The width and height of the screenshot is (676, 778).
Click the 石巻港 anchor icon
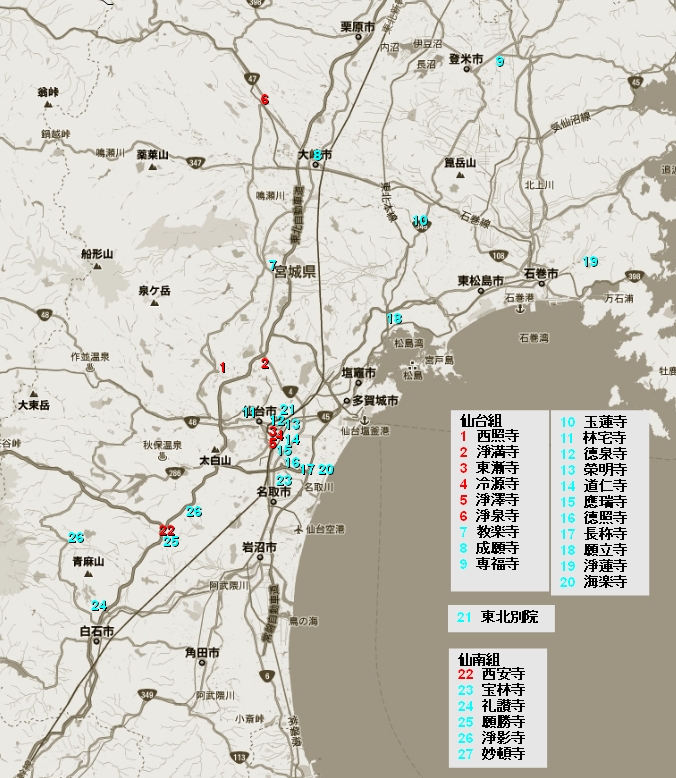pyautogui.click(x=520, y=309)
